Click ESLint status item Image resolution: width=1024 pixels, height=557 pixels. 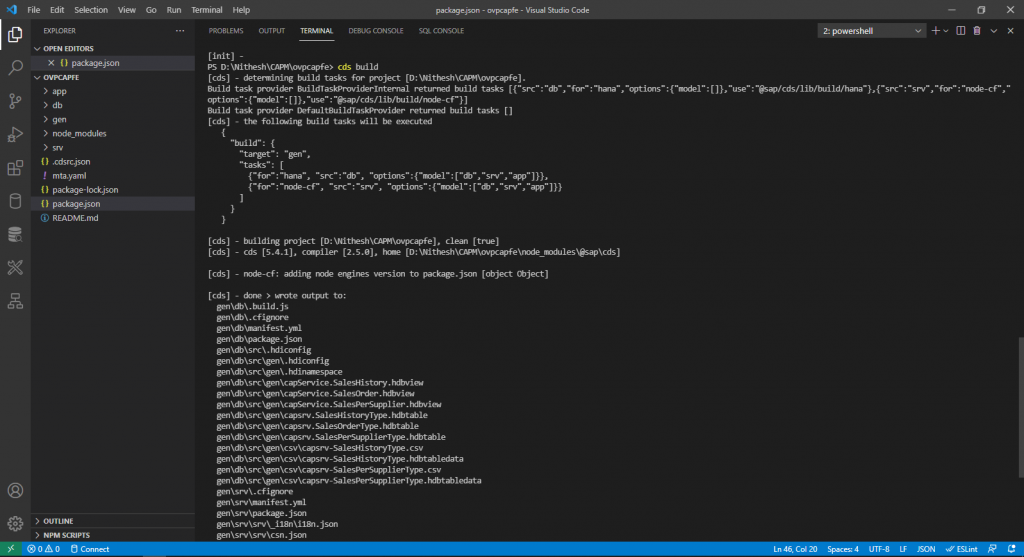962,549
